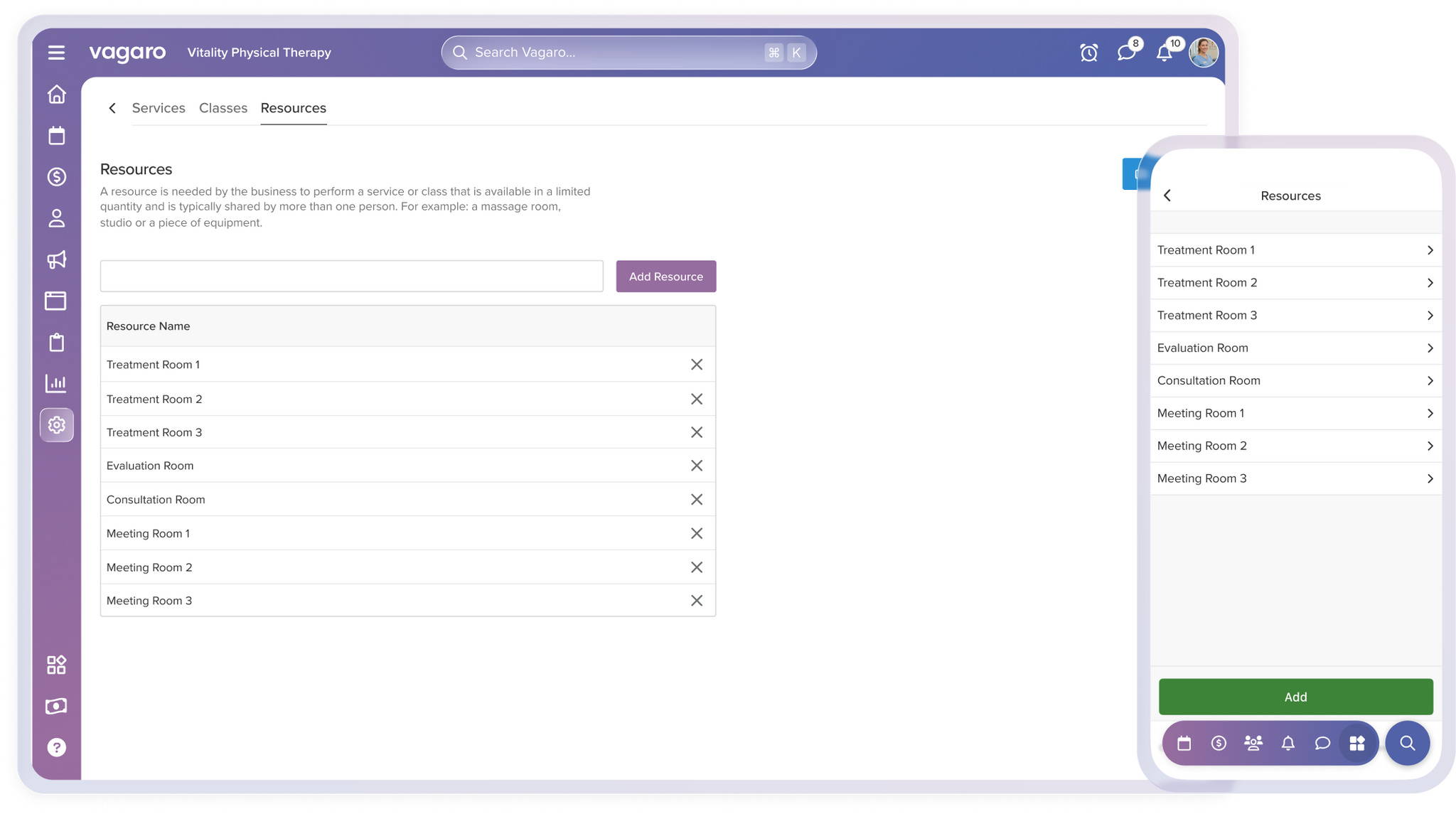Open the Help question mark icon
Screen dimensions: 1456x814
[56, 747]
